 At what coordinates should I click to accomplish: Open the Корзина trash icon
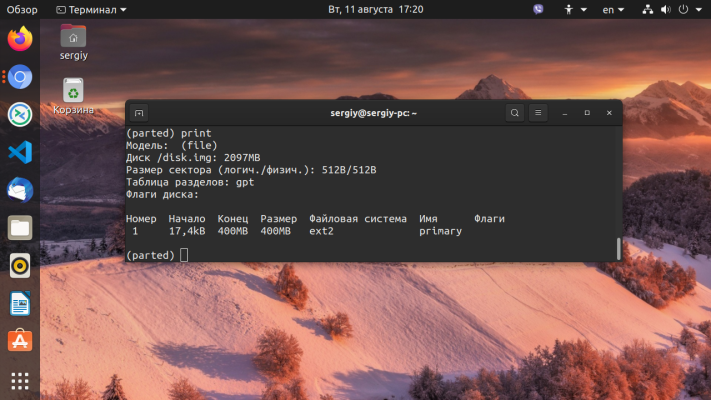[73, 96]
